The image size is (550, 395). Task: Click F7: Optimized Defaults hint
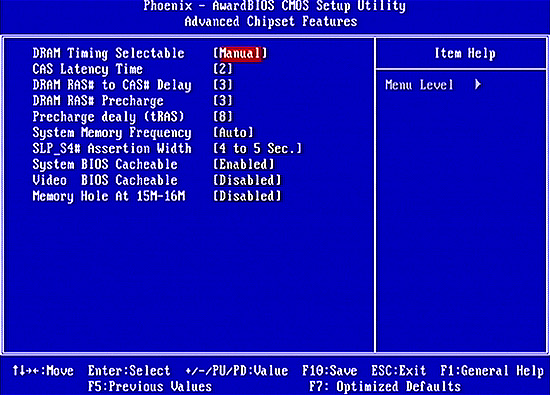click(385, 387)
